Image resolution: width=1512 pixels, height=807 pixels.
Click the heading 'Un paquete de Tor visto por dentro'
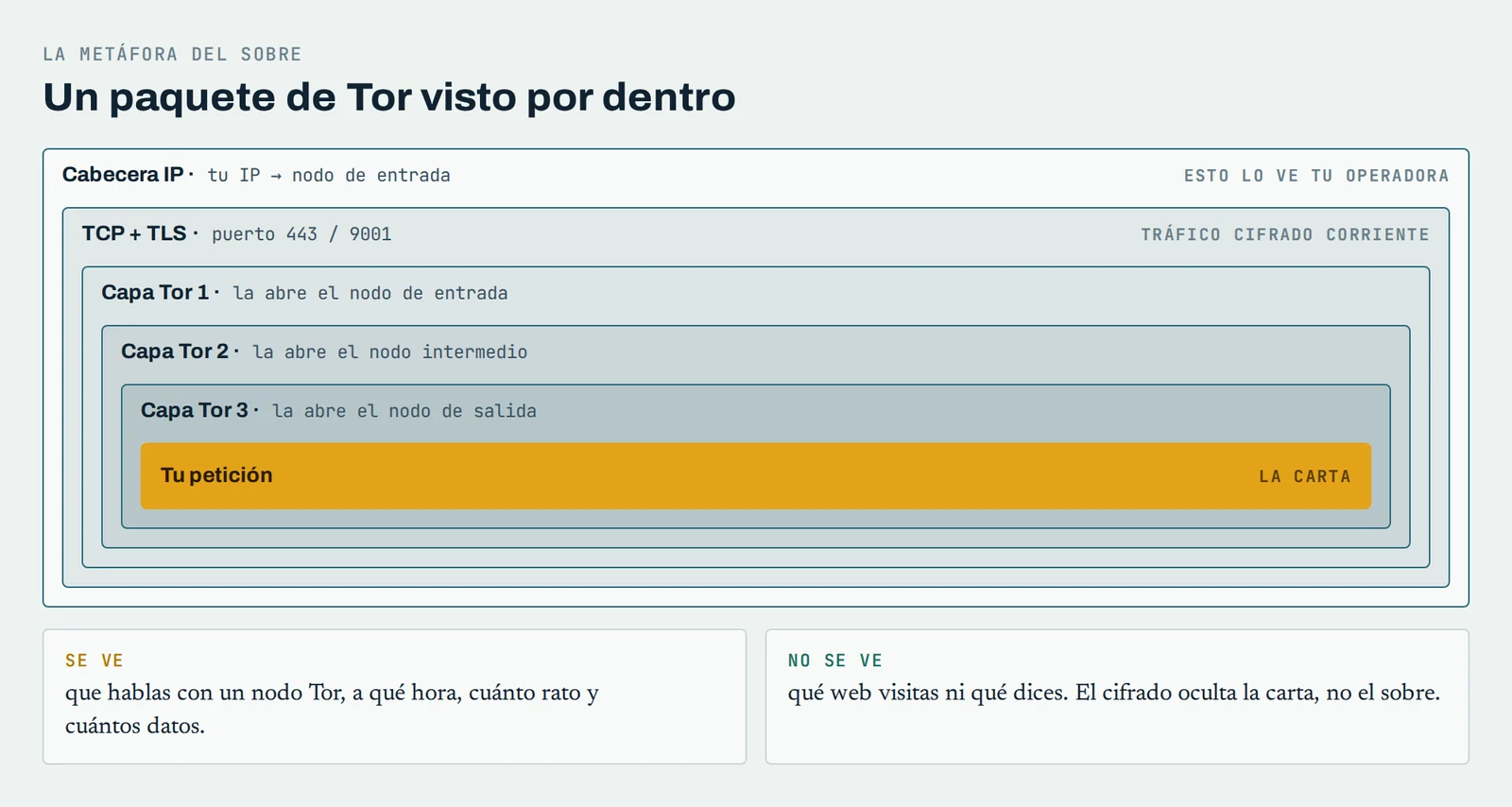(389, 97)
